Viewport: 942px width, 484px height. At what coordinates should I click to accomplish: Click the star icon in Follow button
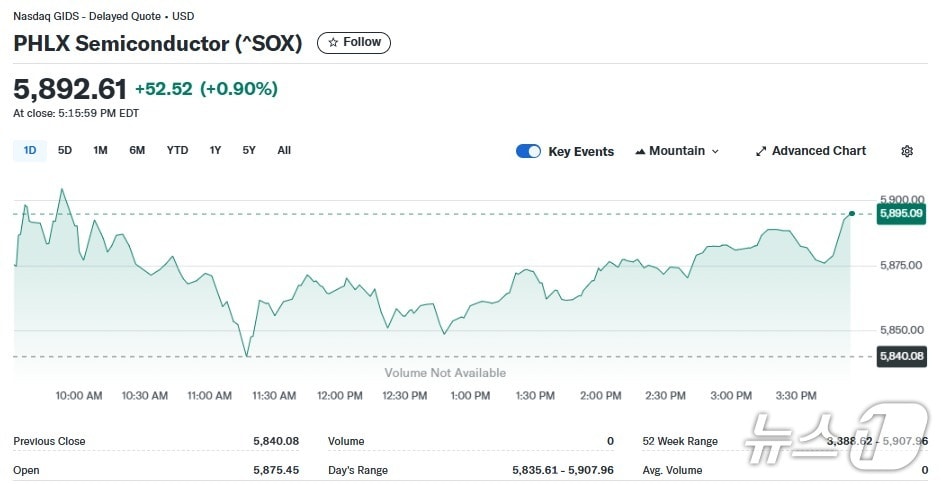pos(333,42)
